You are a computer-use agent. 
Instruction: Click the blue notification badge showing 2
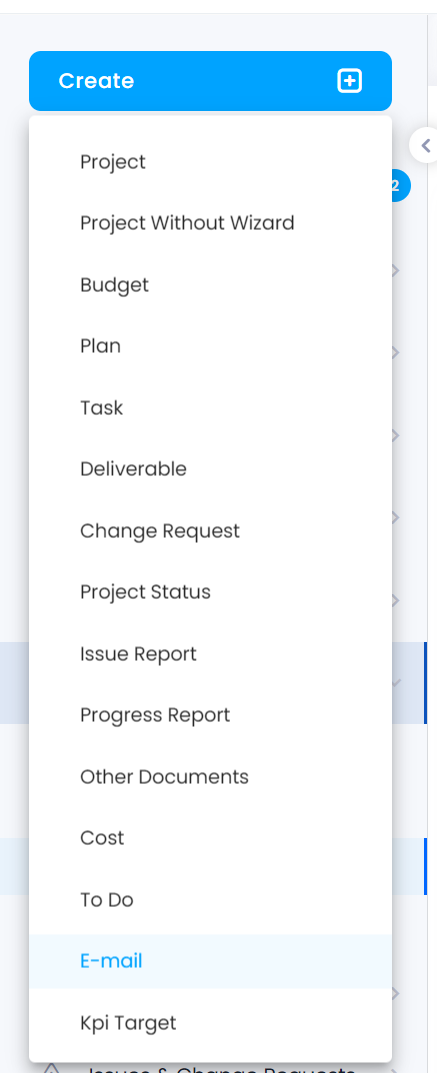[x=399, y=185]
